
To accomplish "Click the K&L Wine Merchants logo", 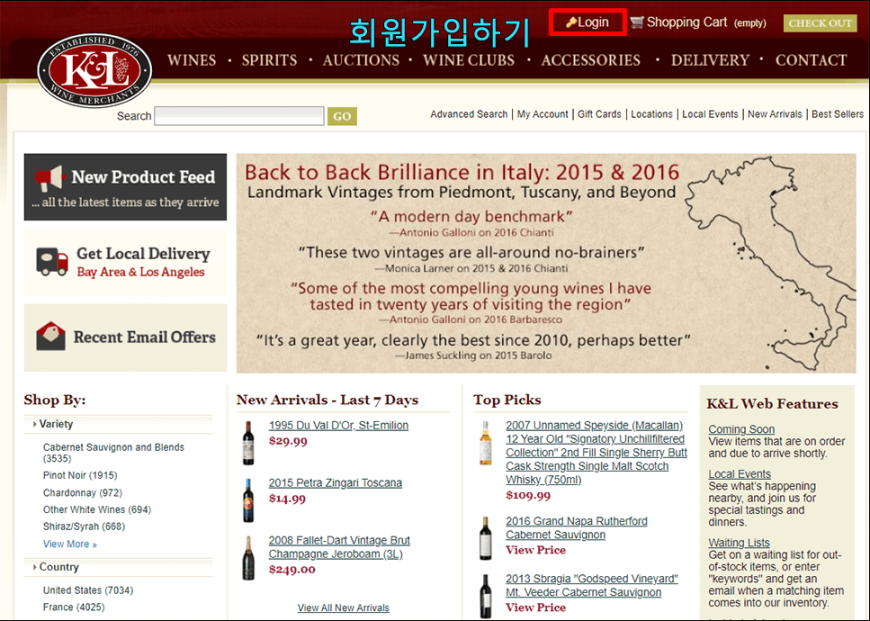I will tap(94, 70).
